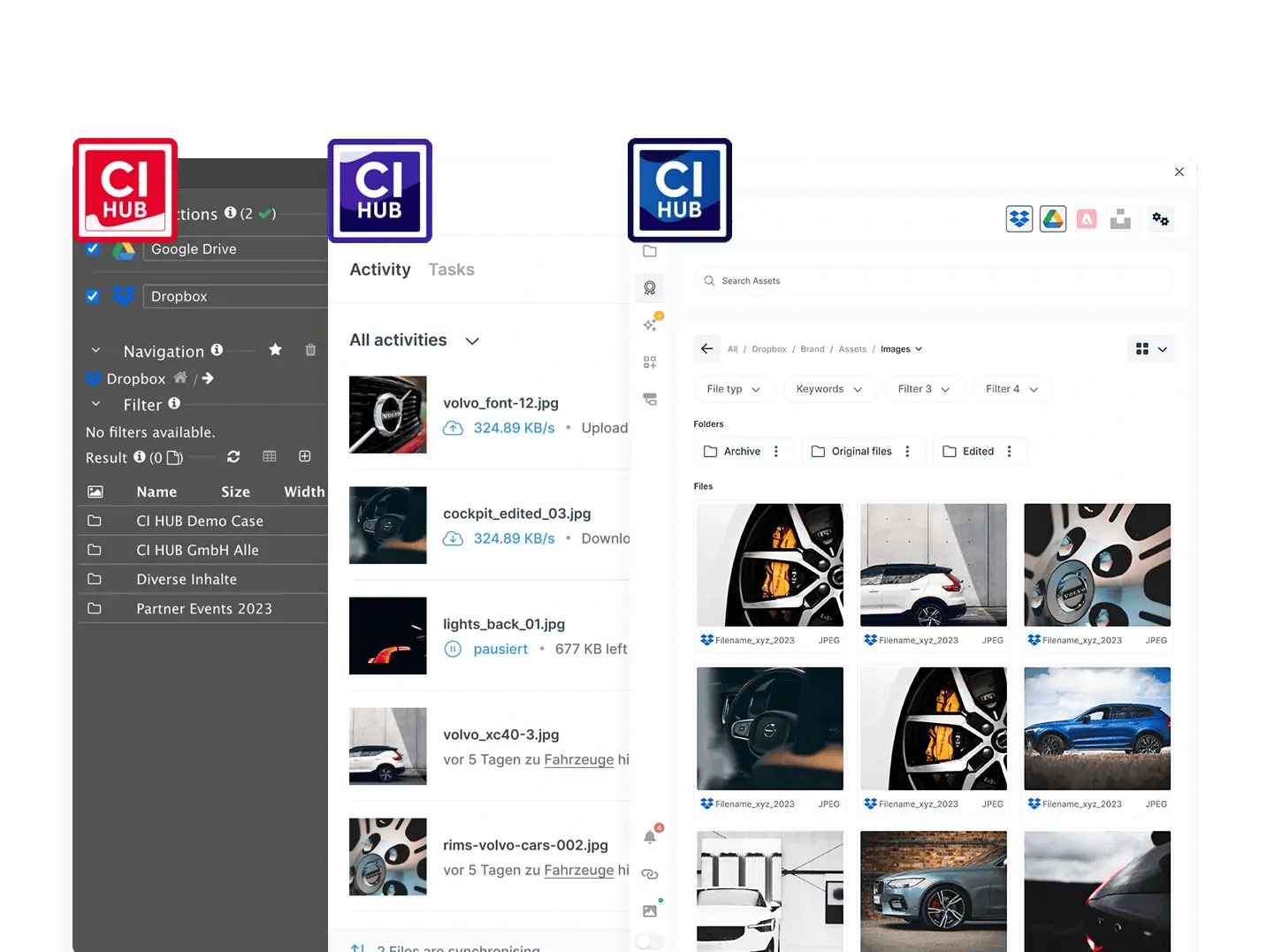Collapse the Filter section chevron

click(x=96, y=404)
